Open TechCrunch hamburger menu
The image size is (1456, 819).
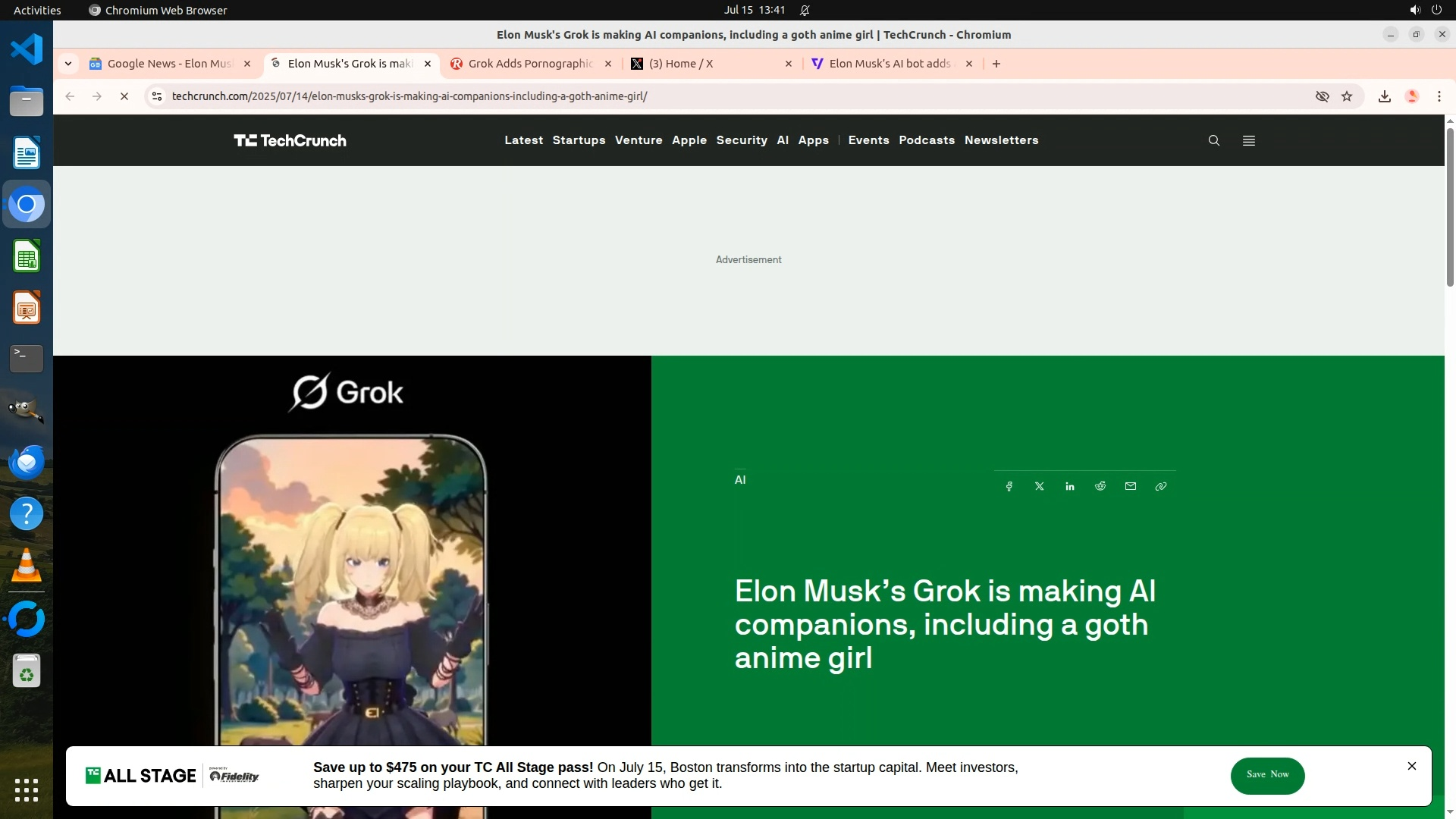tap(1248, 140)
